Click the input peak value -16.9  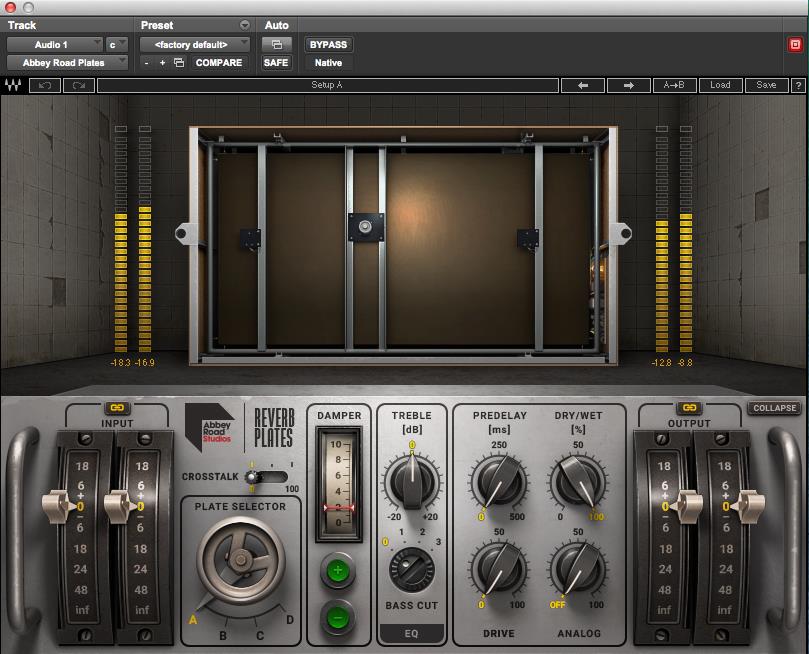[144, 363]
